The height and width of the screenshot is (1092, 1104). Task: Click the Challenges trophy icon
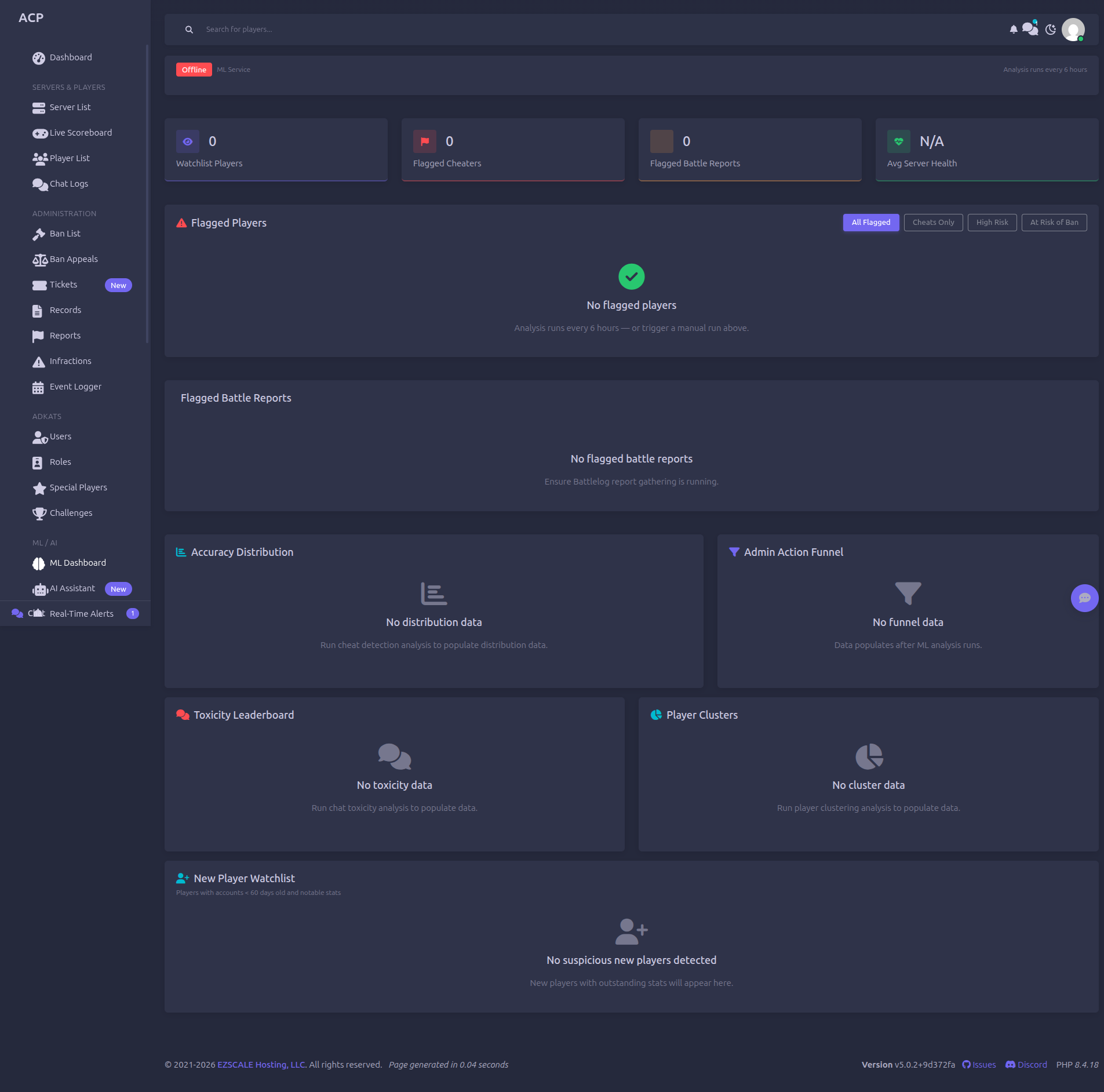coord(39,514)
